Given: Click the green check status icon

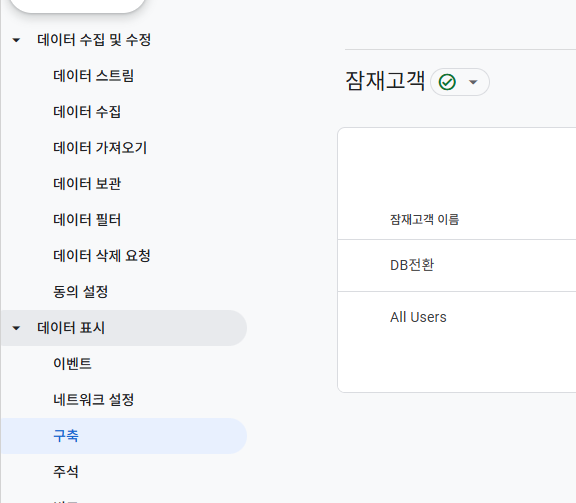Looking at the screenshot, I should point(447,82).
